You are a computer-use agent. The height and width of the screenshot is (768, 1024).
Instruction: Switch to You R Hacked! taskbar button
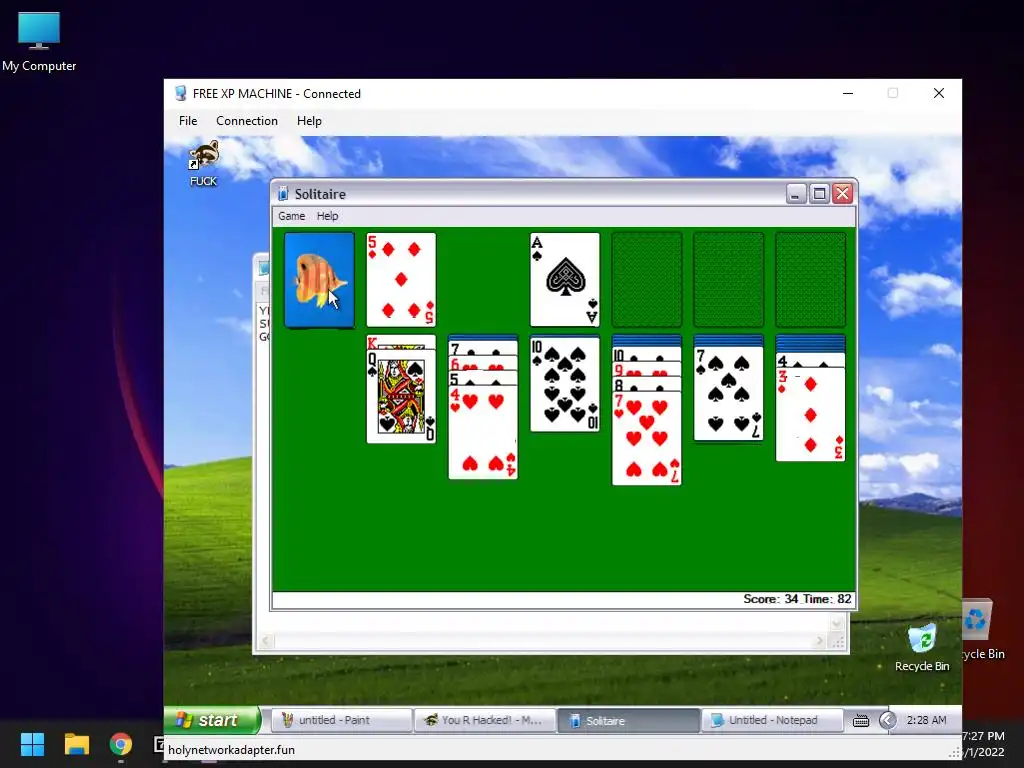tap(485, 720)
